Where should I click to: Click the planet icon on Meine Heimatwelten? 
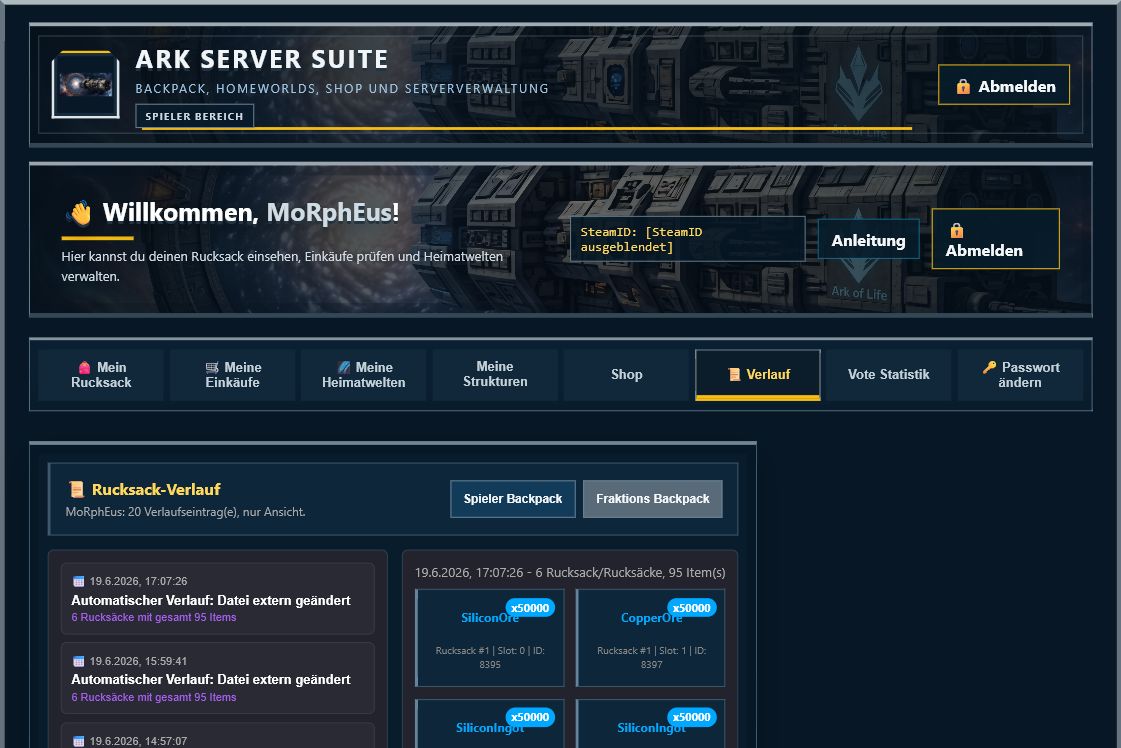[x=344, y=368]
